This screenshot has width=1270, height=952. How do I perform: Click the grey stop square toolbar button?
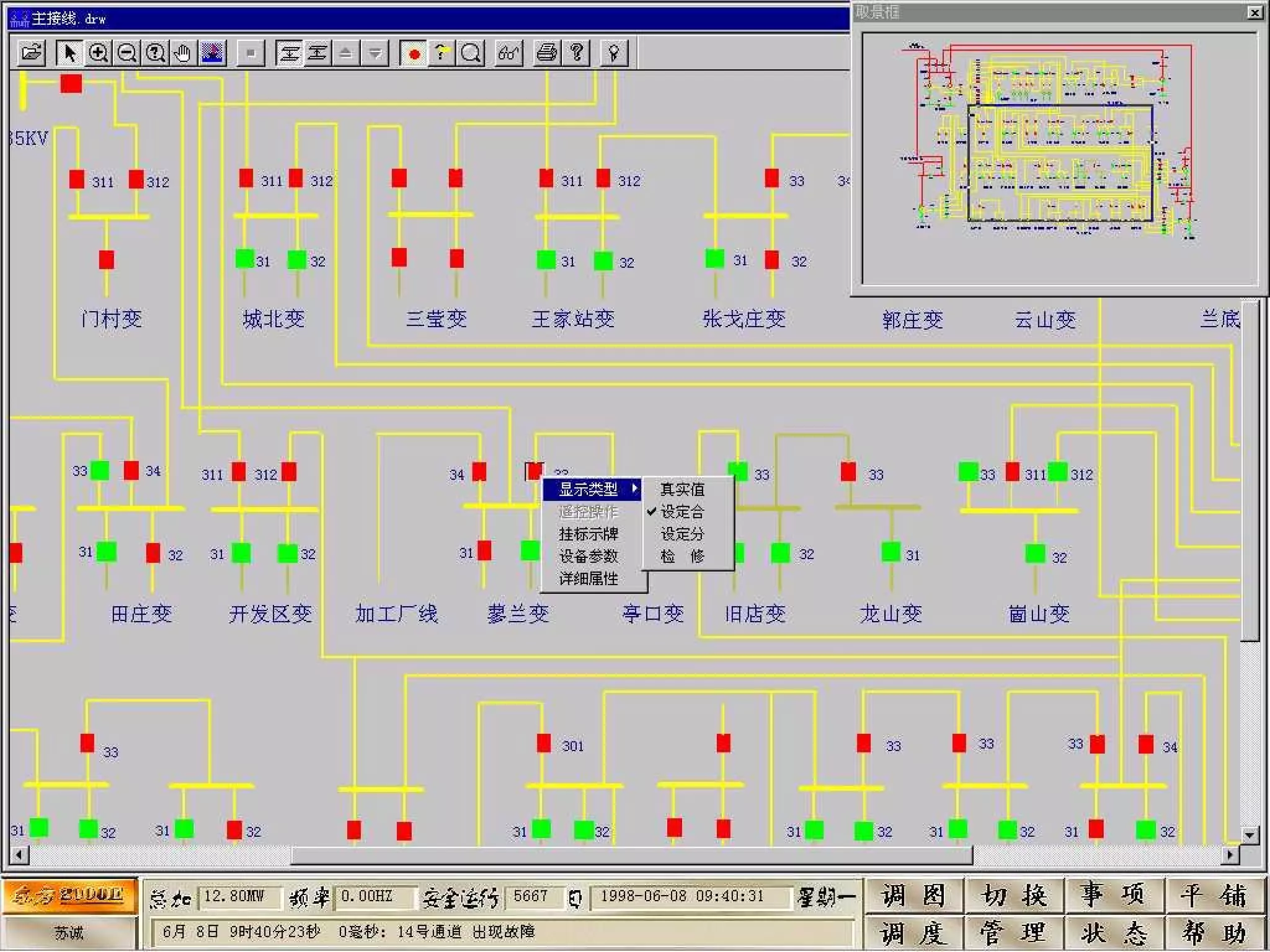pos(251,53)
